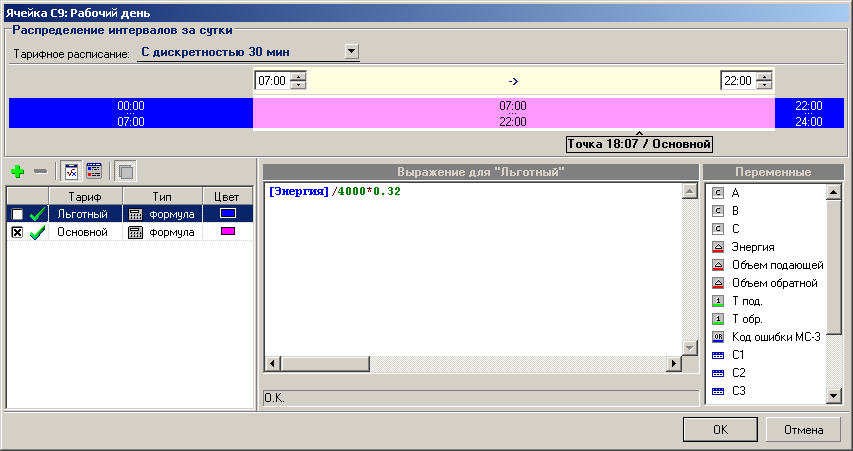The height and width of the screenshot is (451, 853).
Task: Click green checkmark in Льготный row
Action: pyautogui.click(x=37, y=214)
